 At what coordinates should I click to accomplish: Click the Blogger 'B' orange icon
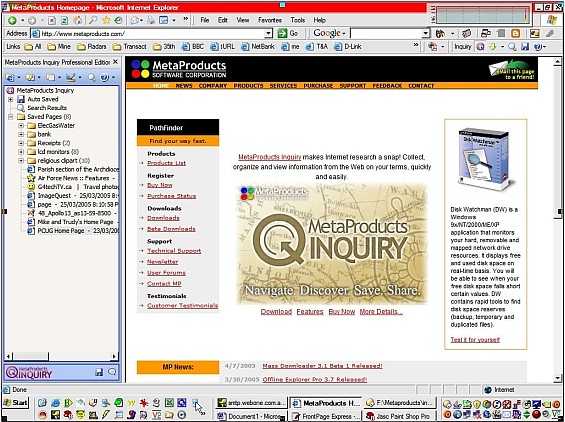(x=516, y=34)
